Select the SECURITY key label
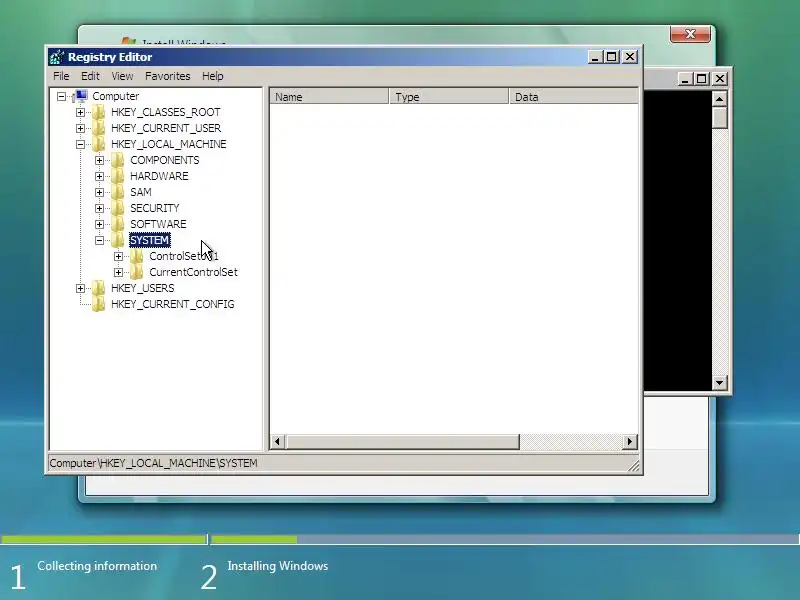This screenshot has height=600, width=800. (155, 208)
